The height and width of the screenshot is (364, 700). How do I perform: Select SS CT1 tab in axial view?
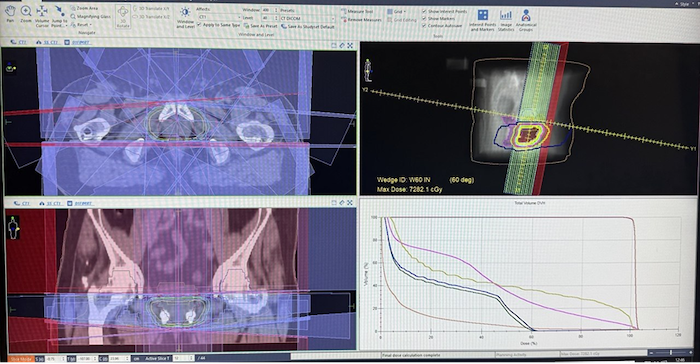coord(47,42)
